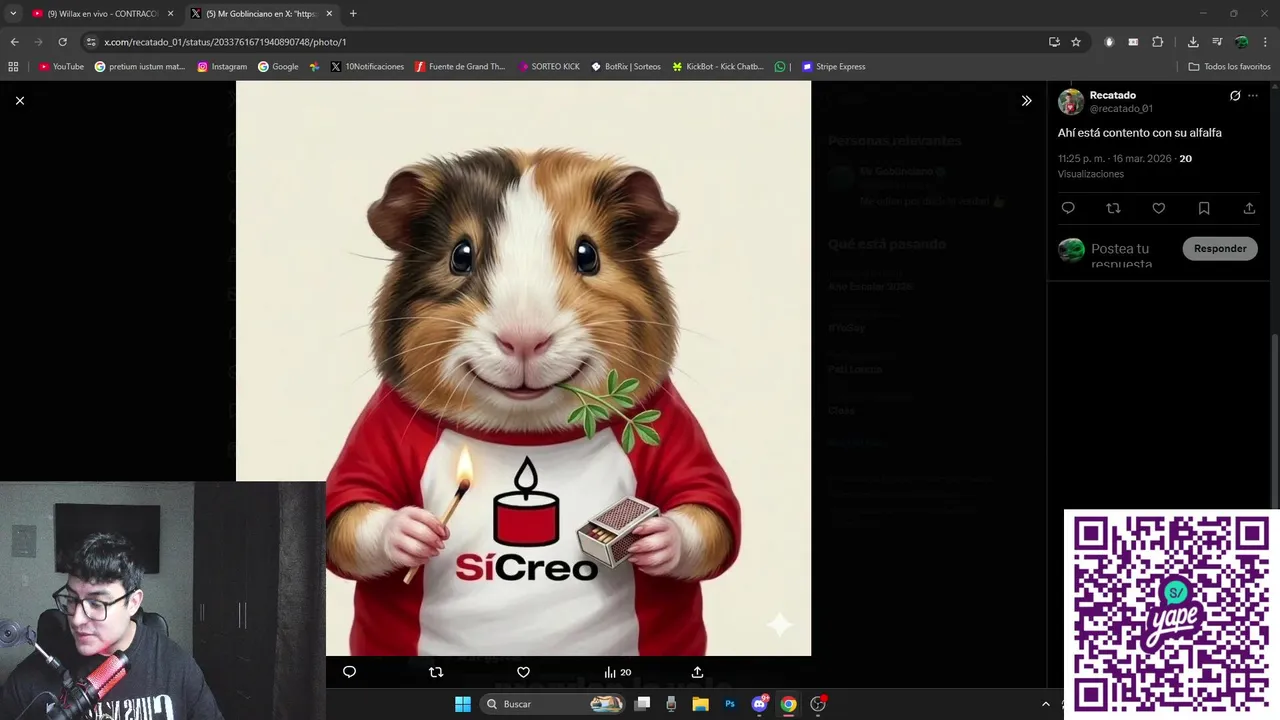
Task: Click the '20 Visualizaciones' view count
Action: point(1125,166)
